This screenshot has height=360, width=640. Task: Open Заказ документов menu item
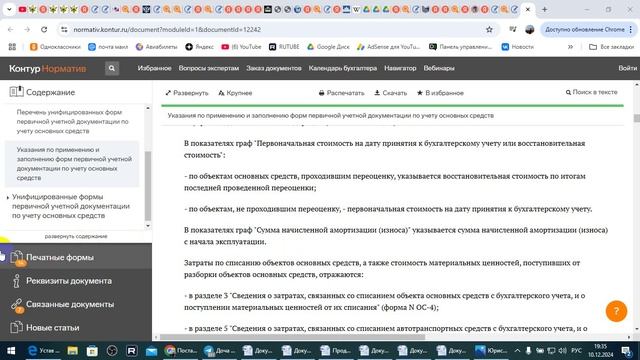tap(273, 68)
